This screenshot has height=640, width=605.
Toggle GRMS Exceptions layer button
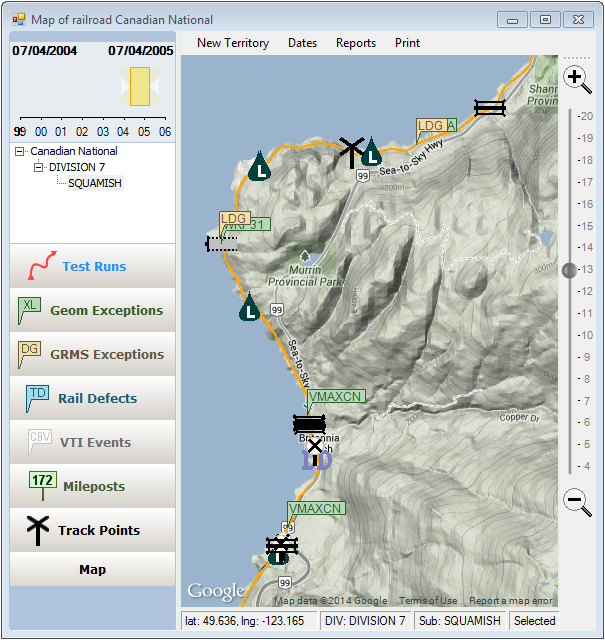point(93,354)
